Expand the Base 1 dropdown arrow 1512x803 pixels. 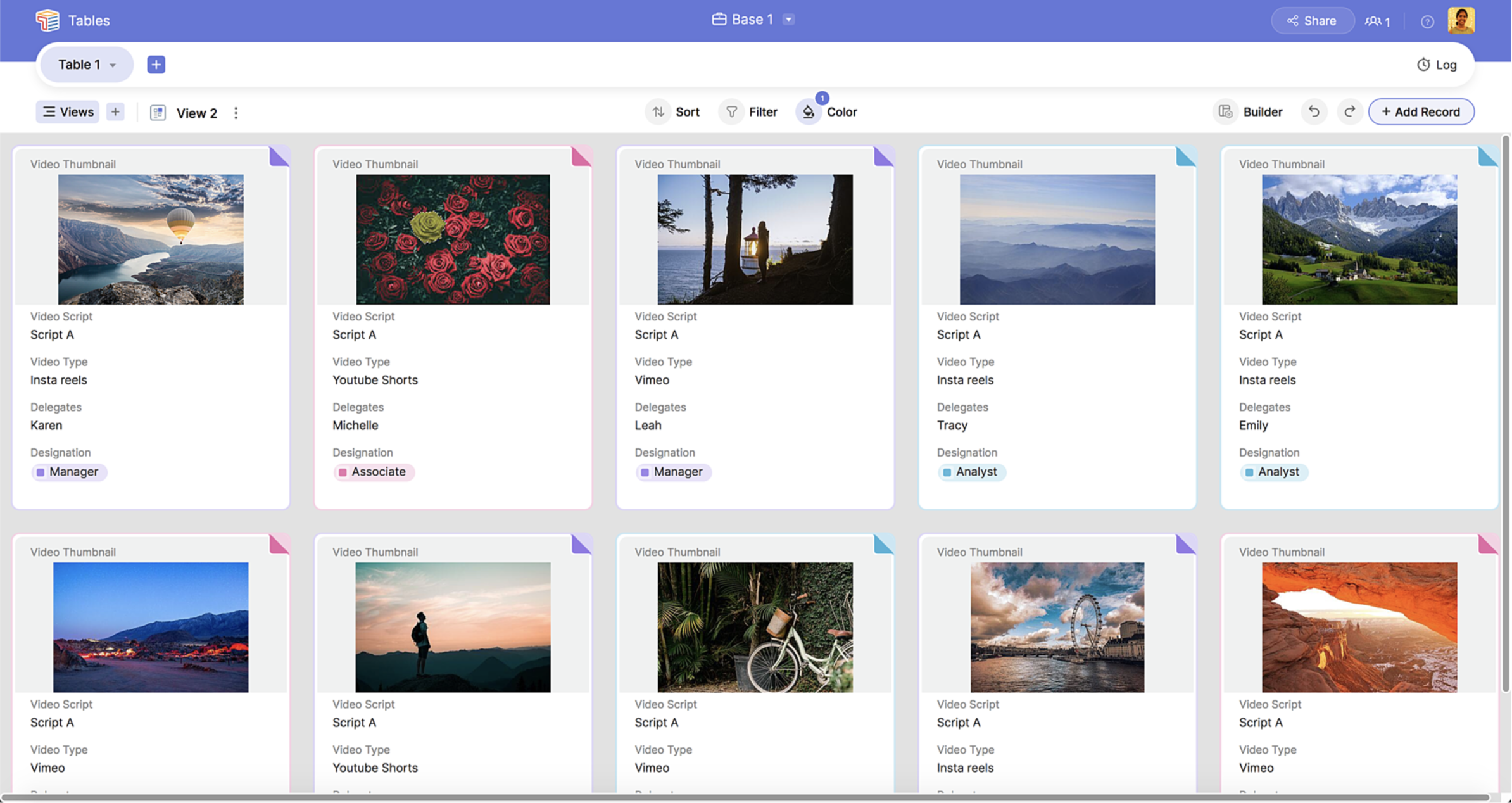[788, 20]
